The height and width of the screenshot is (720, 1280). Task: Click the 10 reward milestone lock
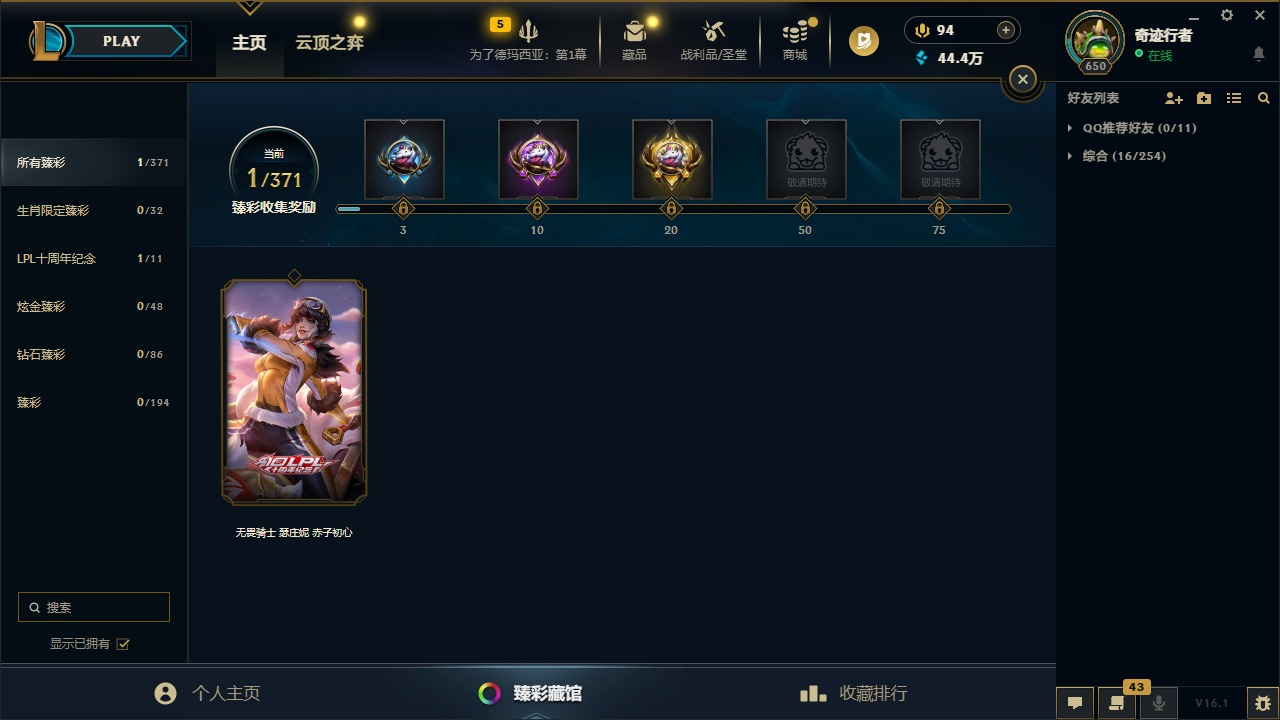click(x=537, y=209)
